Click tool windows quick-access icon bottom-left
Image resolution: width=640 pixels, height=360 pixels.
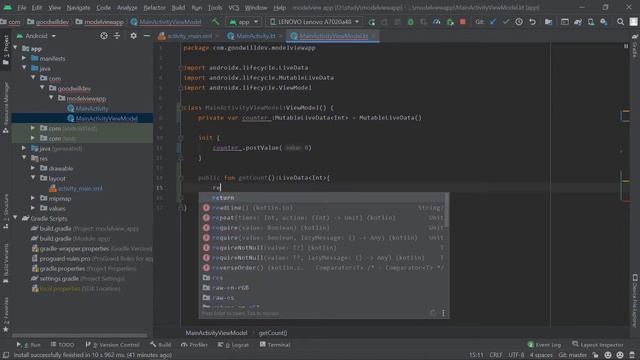[x=6, y=355]
